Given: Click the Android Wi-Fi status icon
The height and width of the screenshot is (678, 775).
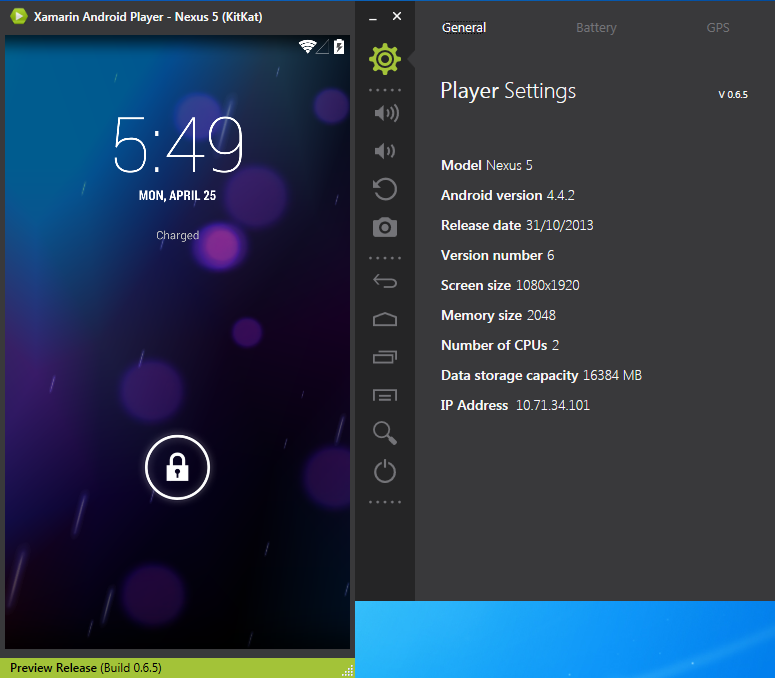Looking at the screenshot, I should [307, 46].
